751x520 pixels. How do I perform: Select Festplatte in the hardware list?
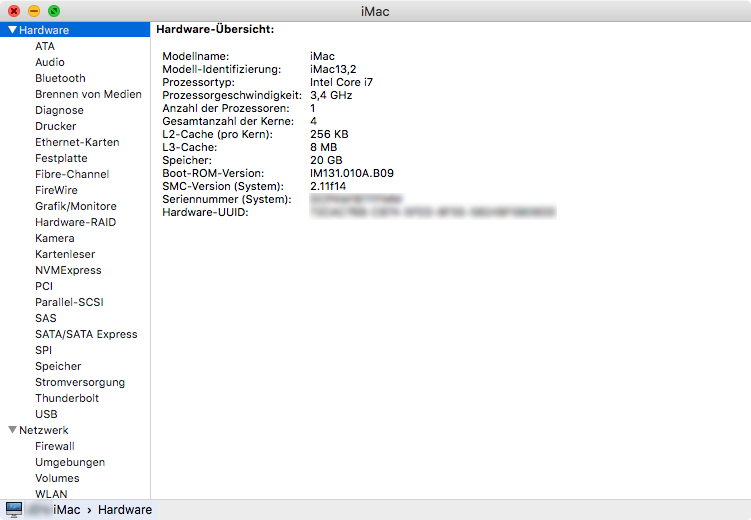(x=61, y=158)
